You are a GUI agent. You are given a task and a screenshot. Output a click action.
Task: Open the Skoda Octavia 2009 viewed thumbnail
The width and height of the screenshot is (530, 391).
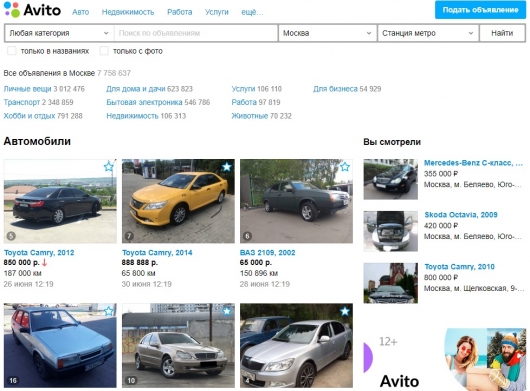point(390,231)
